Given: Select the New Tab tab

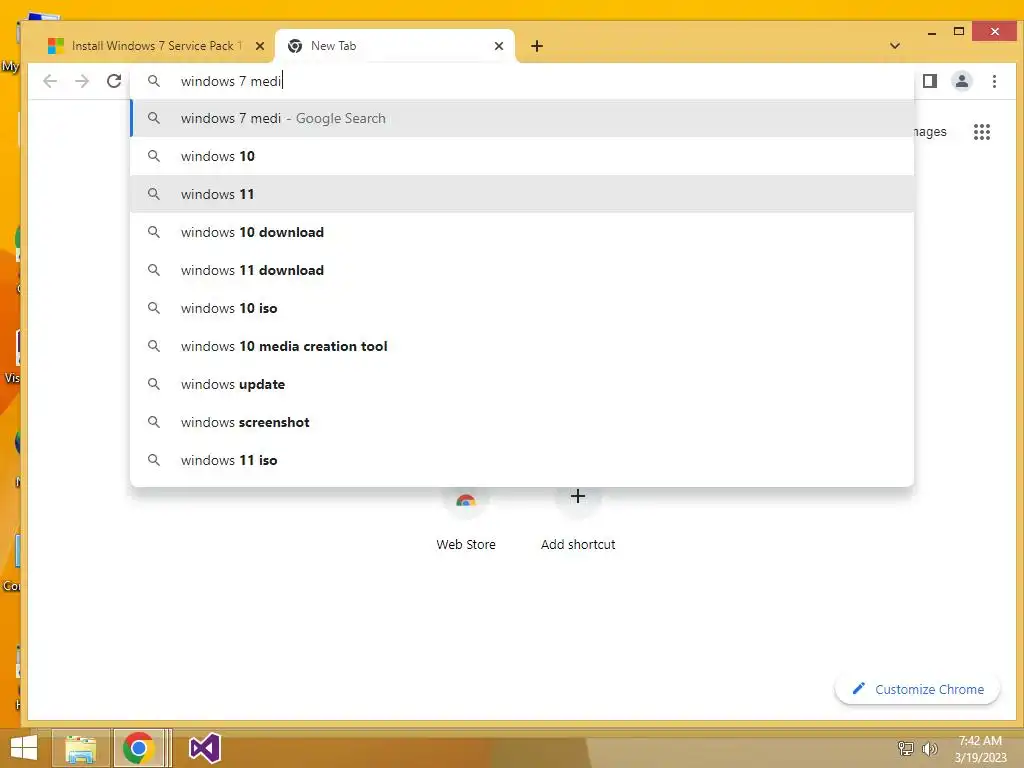Looking at the screenshot, I should 394,46.
